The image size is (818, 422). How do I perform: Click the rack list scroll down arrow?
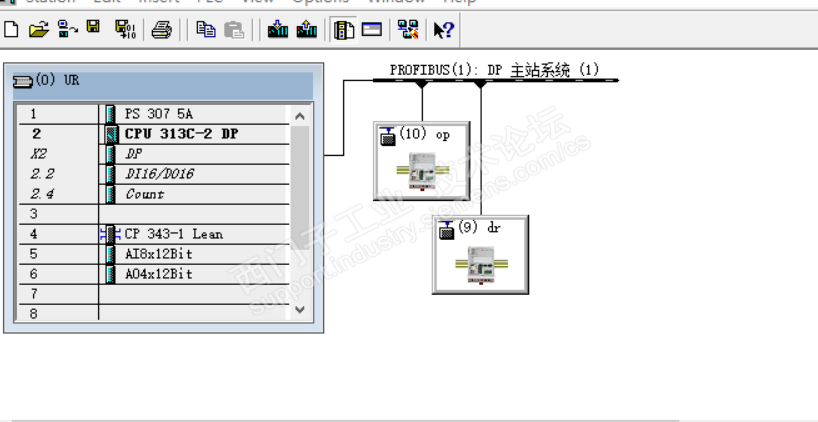[299, 309]
